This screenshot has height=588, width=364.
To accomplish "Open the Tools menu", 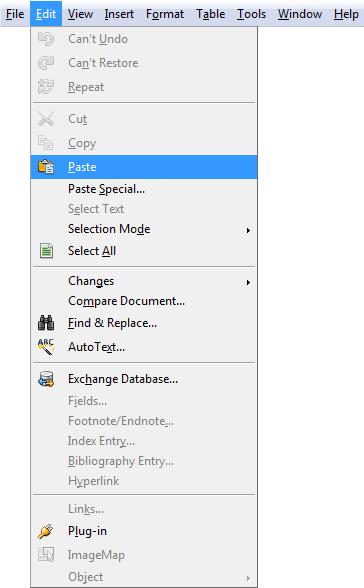I will [x=251, y=14].
